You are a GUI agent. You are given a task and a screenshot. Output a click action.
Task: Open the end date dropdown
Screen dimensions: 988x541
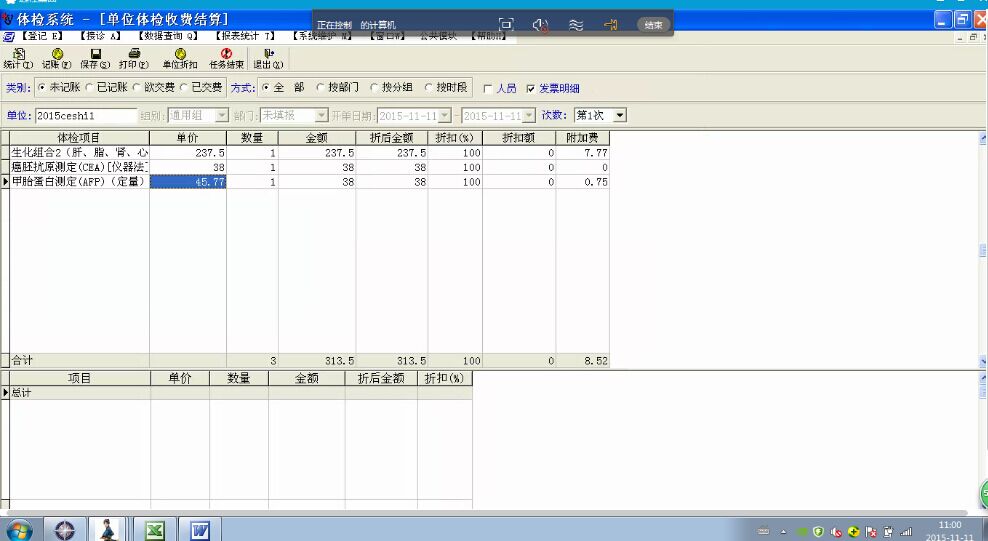(529, 115)
